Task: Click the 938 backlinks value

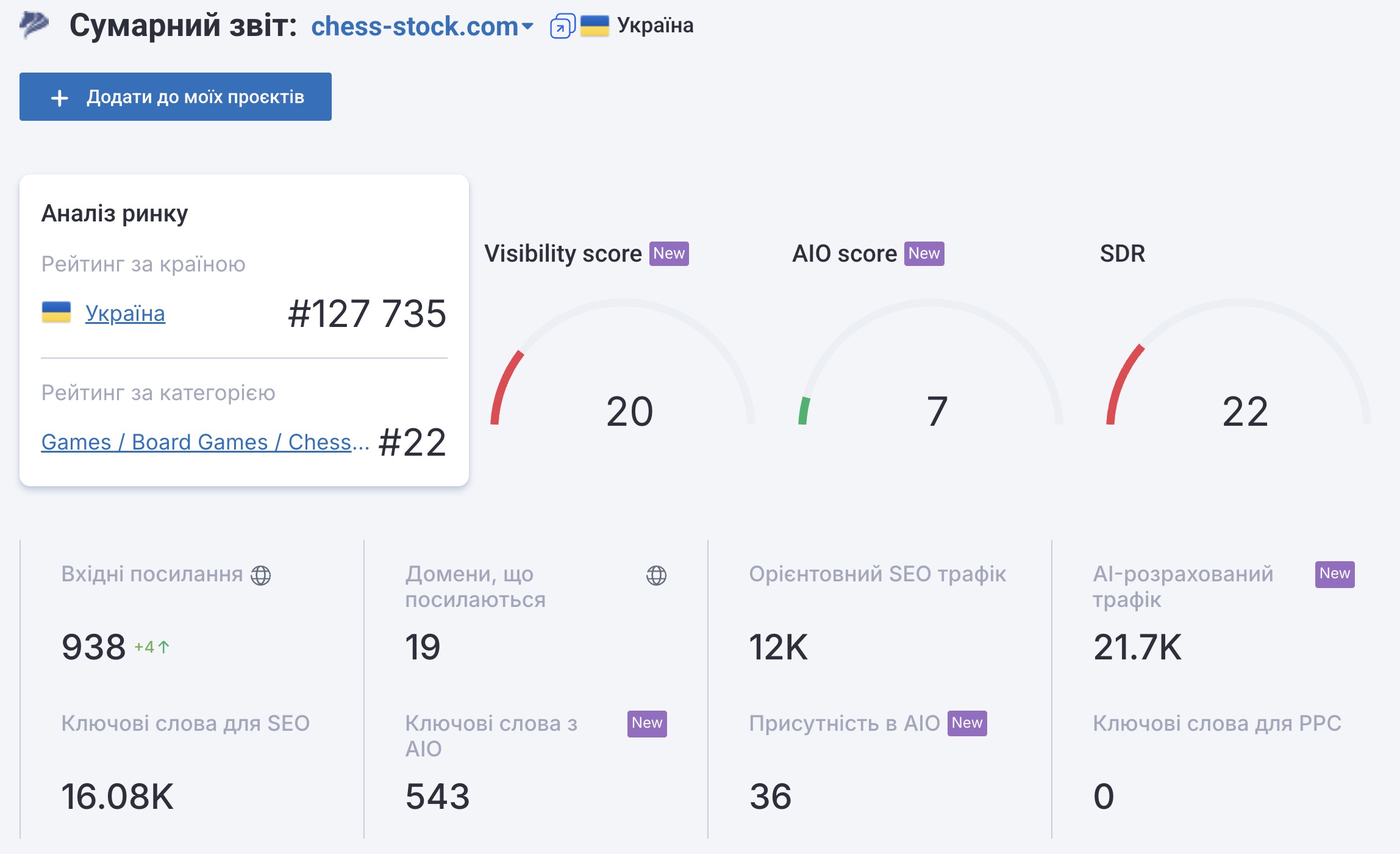Action: pos(93,647)
